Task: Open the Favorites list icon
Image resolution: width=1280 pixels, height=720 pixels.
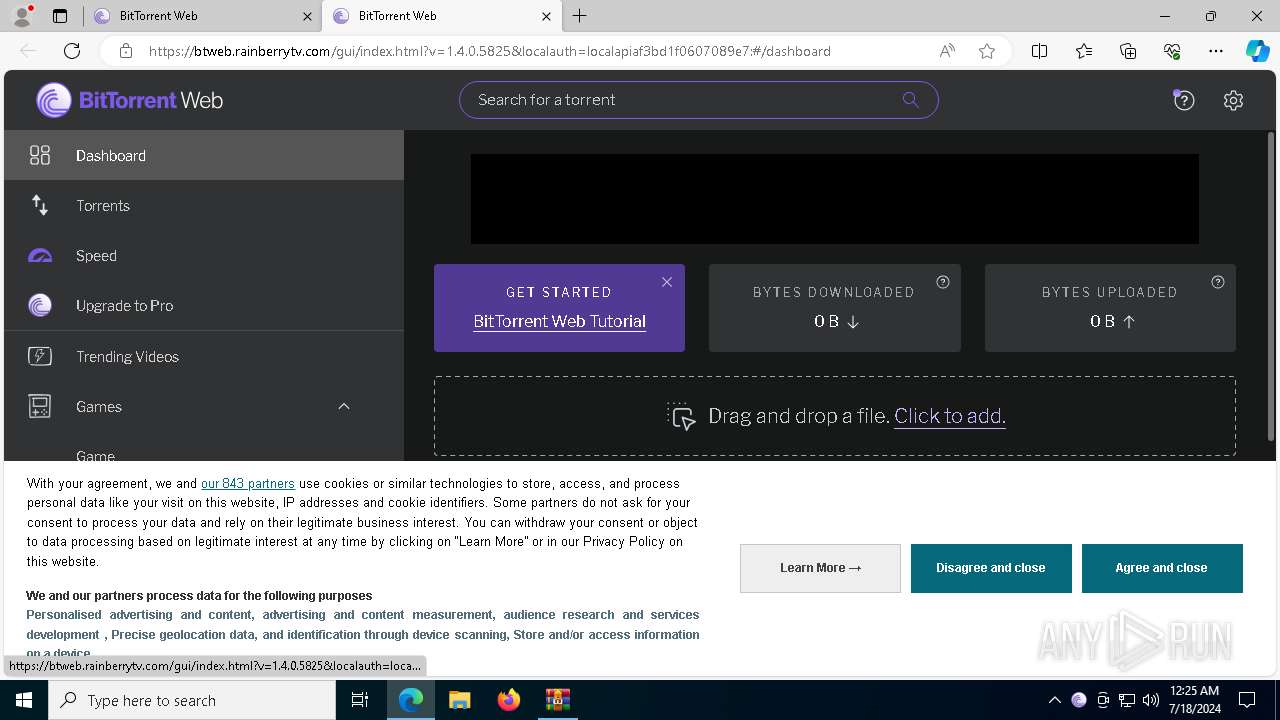Action: pos(1084,51)
